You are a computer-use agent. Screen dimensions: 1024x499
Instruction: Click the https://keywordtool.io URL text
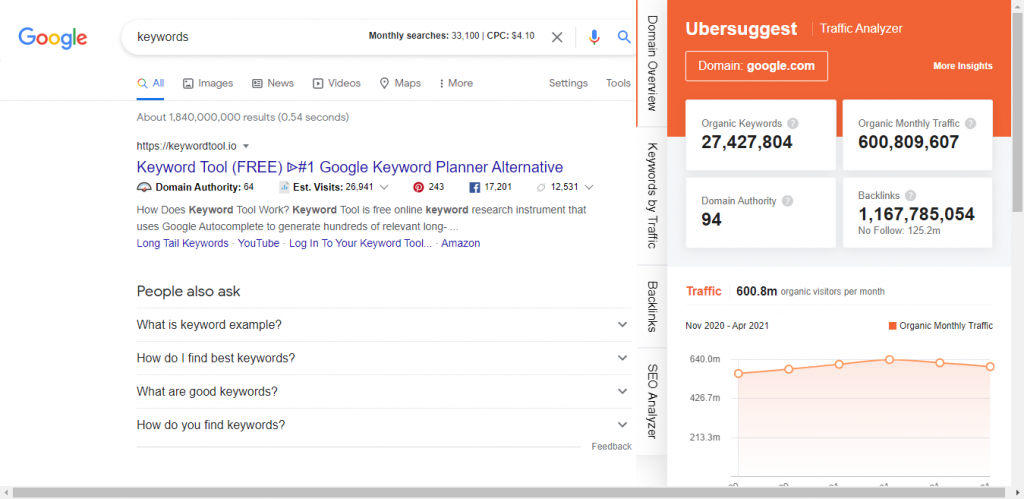click(x=186, y=146)
